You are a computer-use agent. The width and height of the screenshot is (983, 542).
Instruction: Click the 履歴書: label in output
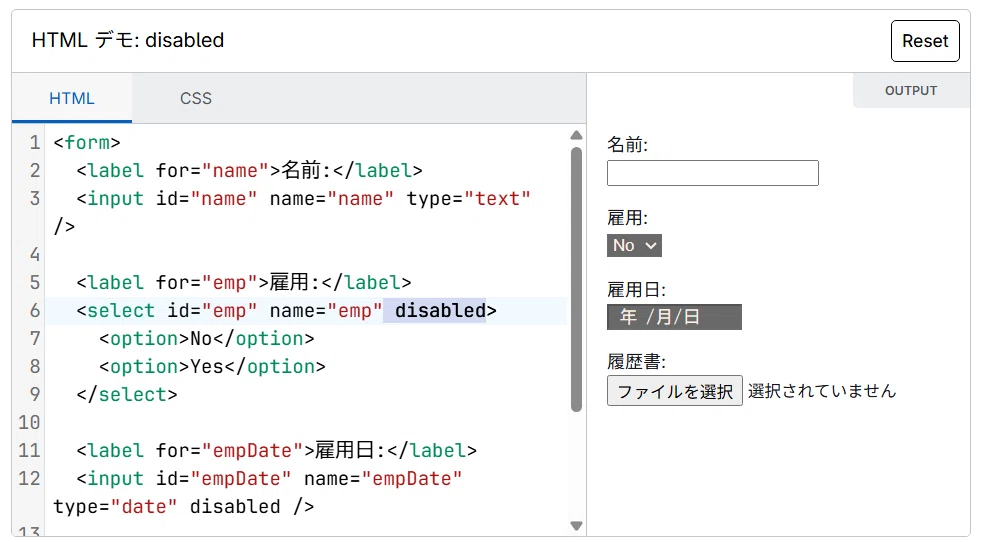[x=636, y=362]
